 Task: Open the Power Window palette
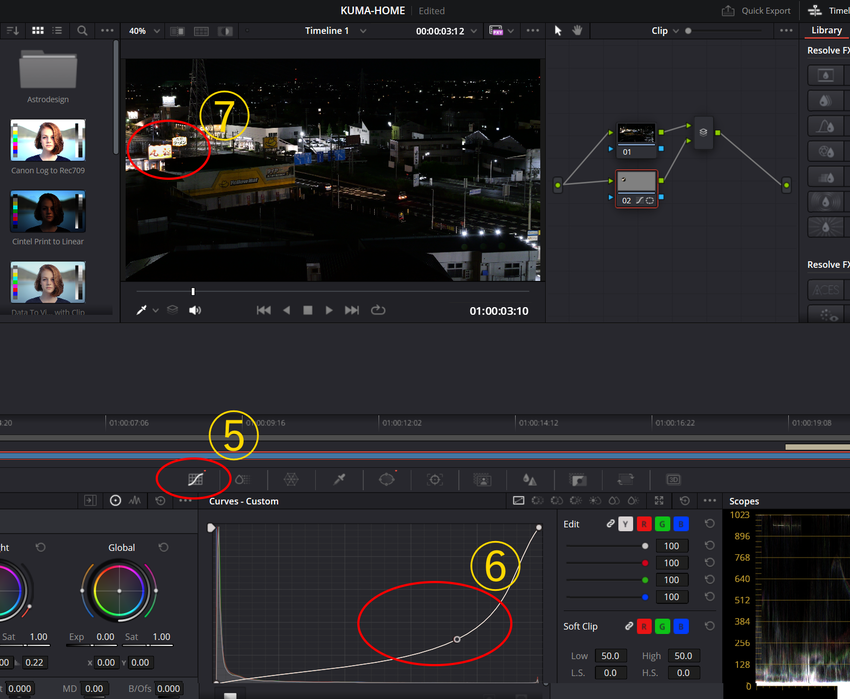point(387,479)
